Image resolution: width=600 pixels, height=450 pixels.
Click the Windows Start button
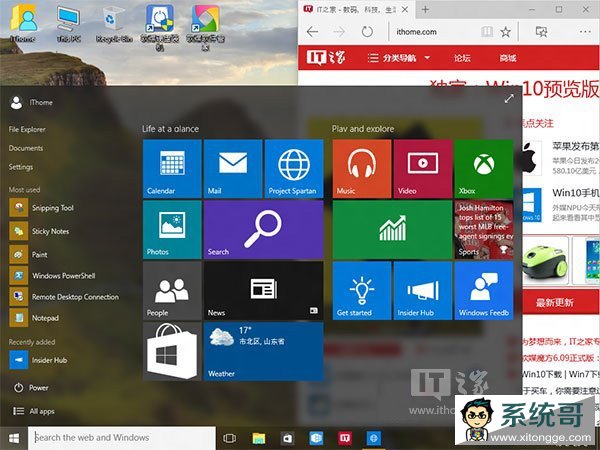coord(14,438)
